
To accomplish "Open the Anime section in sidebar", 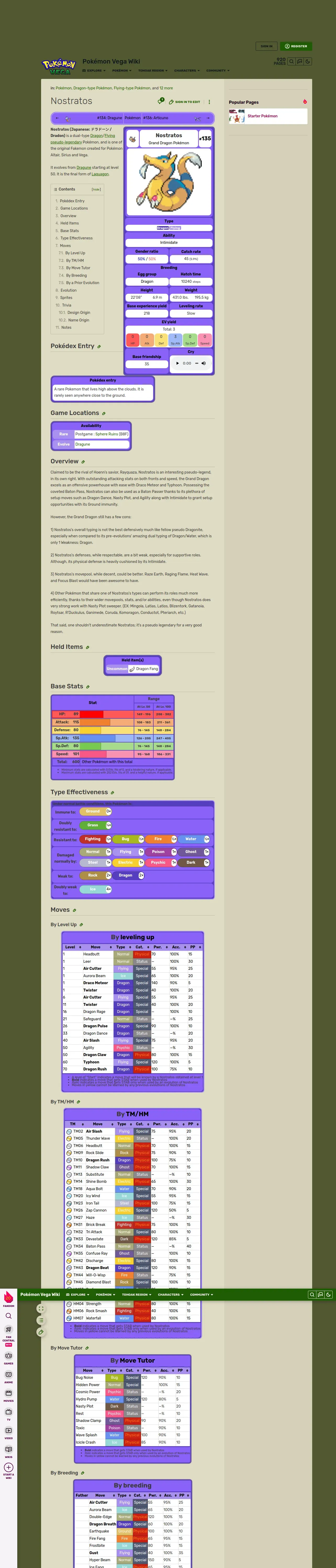I will 9,1377.
